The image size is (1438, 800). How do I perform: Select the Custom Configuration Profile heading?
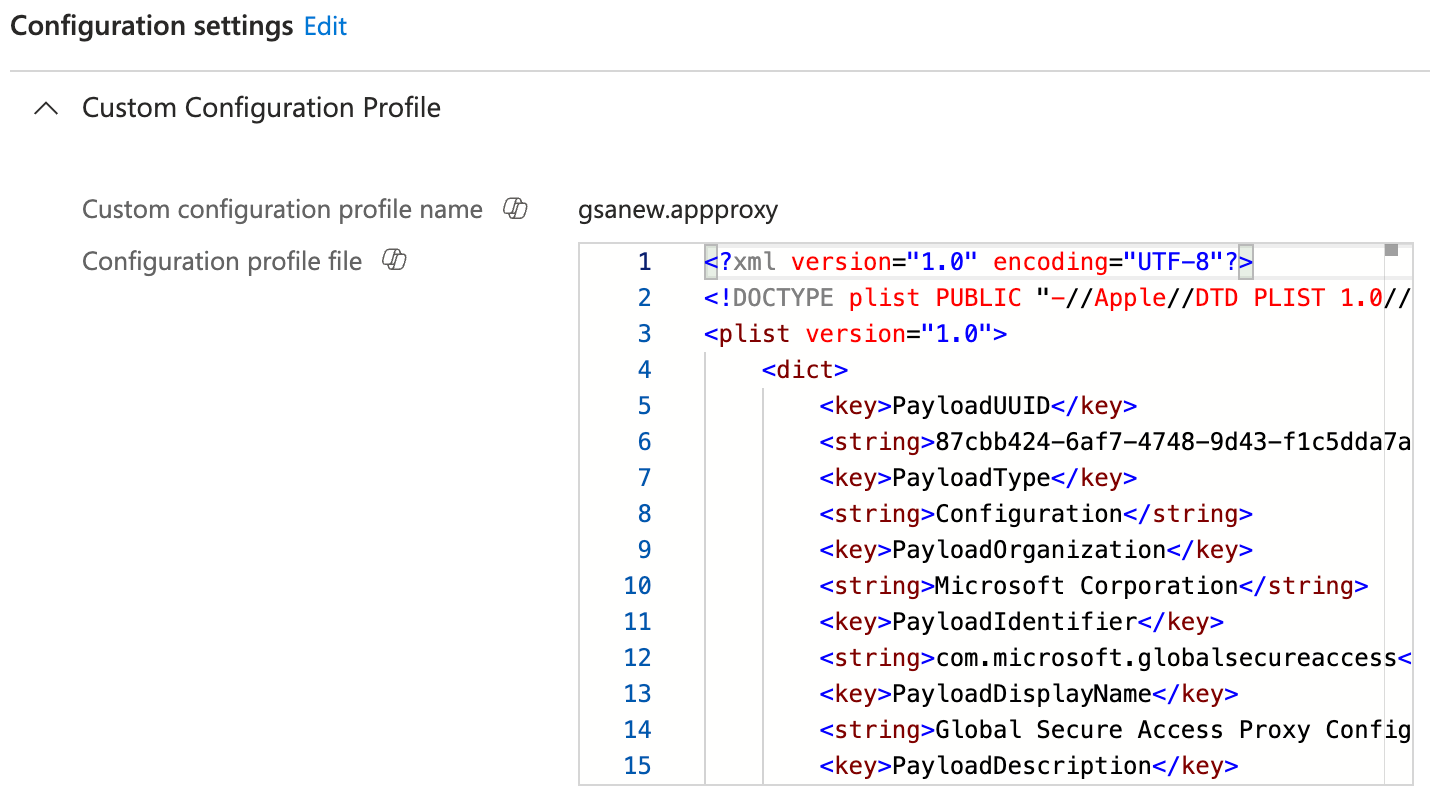[x=261, y=108]
